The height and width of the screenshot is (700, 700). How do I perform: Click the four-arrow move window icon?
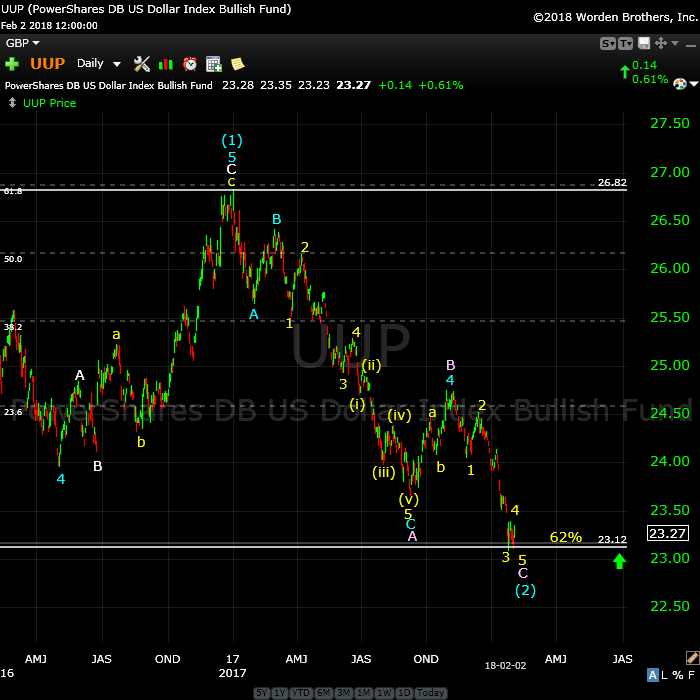(661, 43)
